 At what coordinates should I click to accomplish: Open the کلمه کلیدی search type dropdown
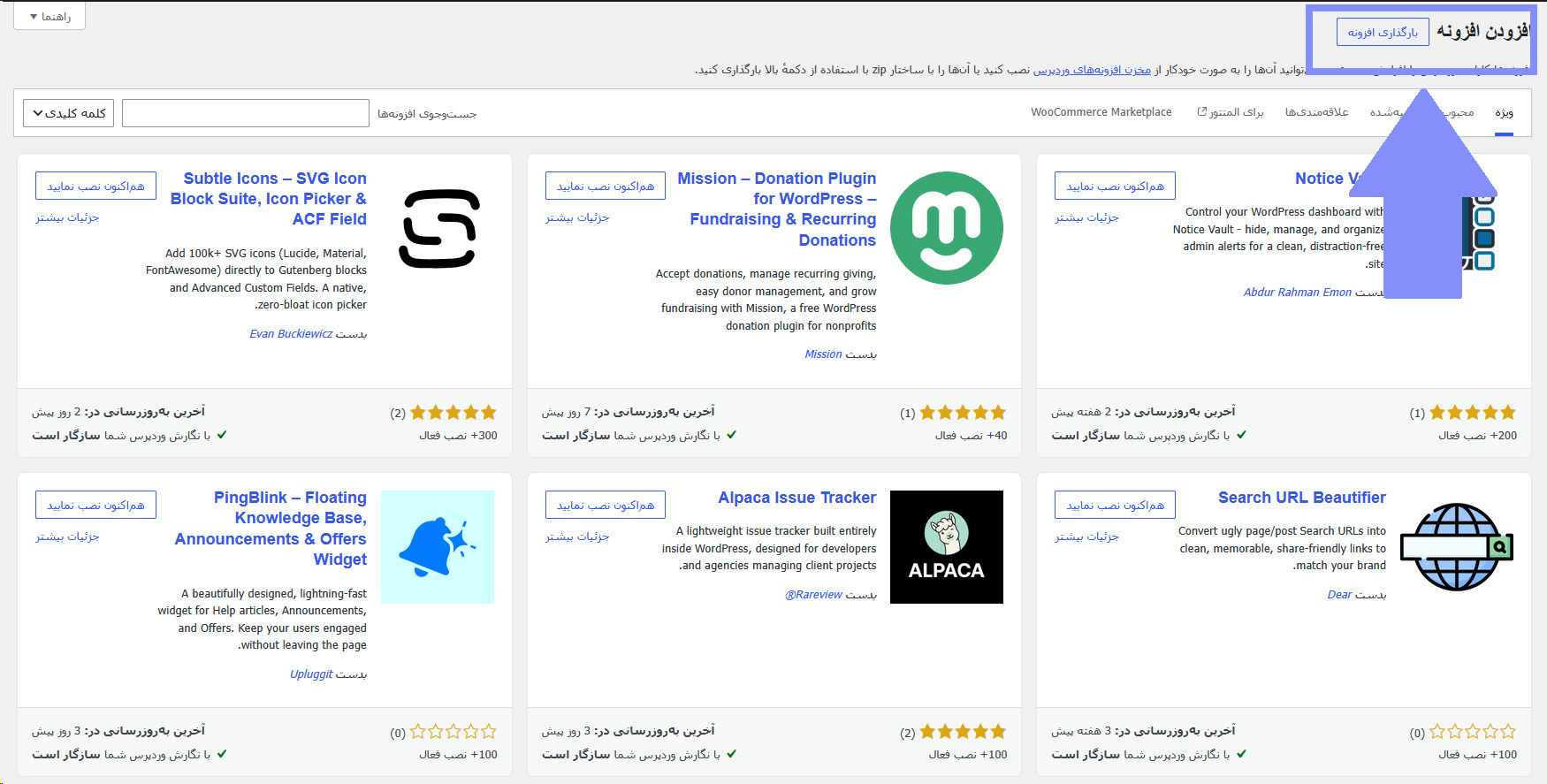point(69,113)
